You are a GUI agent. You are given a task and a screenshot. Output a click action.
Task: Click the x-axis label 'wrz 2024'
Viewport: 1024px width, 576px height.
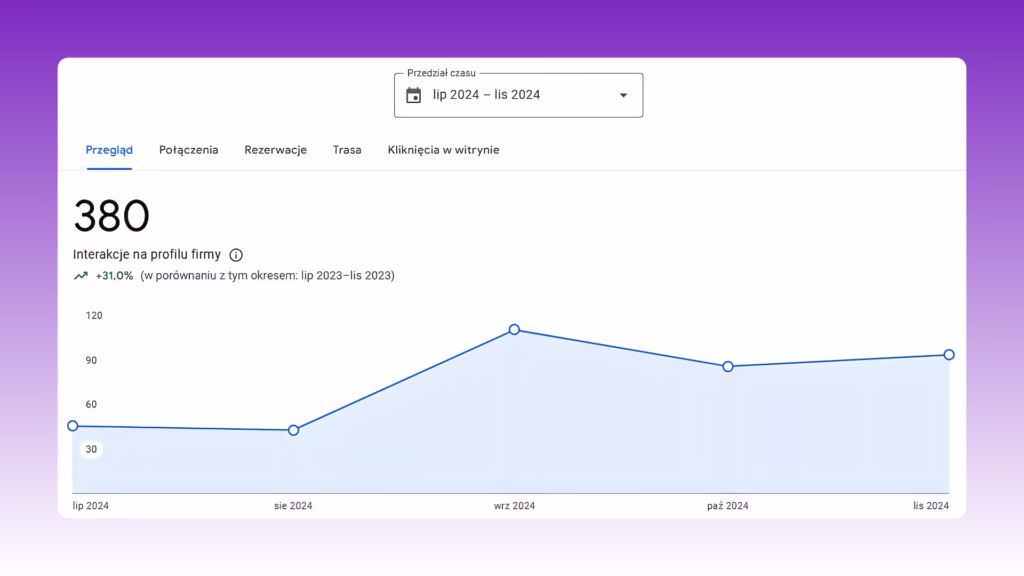[x=515, y=506]
